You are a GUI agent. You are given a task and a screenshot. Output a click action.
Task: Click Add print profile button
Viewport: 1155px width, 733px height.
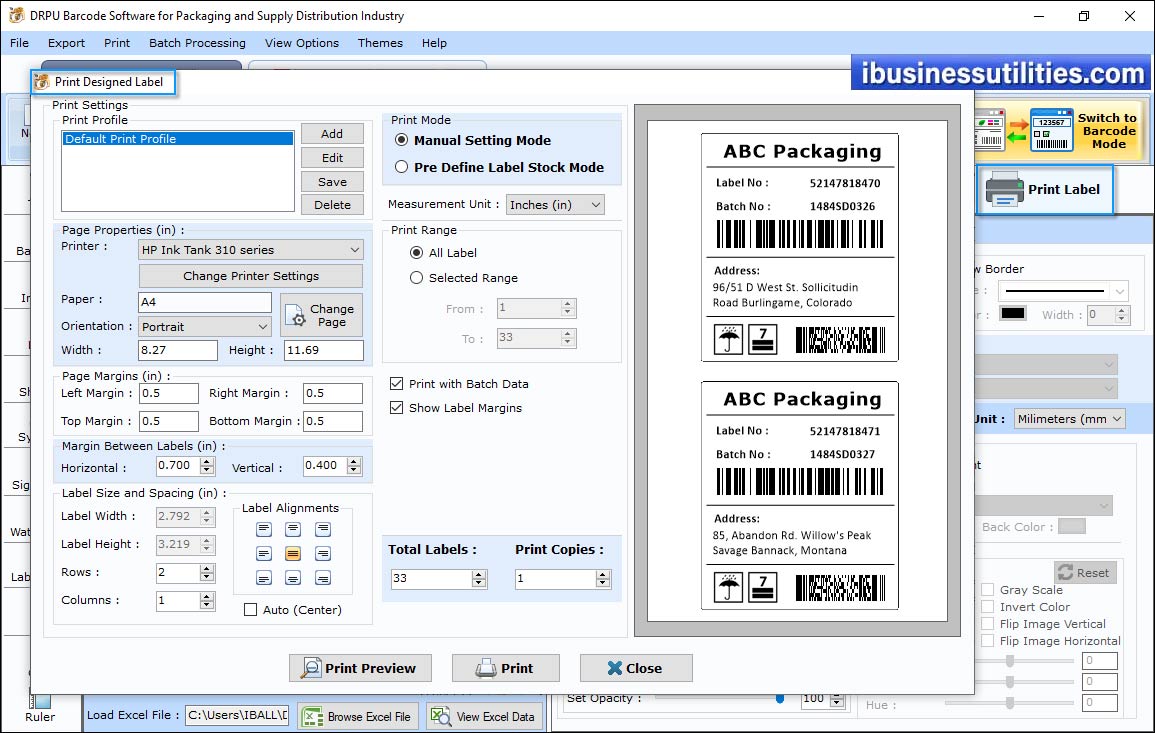point(332,133)
